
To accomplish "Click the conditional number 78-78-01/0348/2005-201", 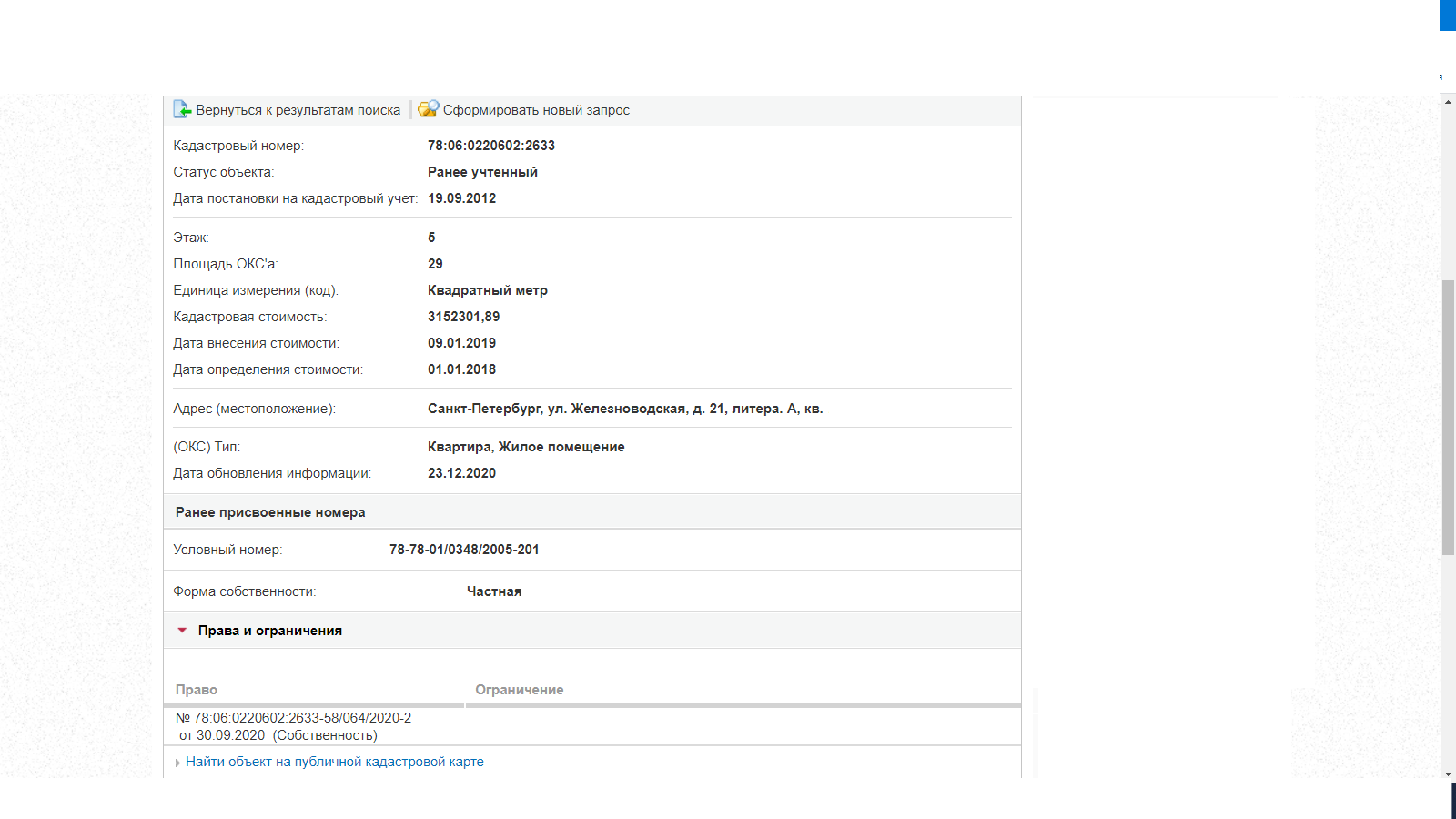I will click(464, 550).
